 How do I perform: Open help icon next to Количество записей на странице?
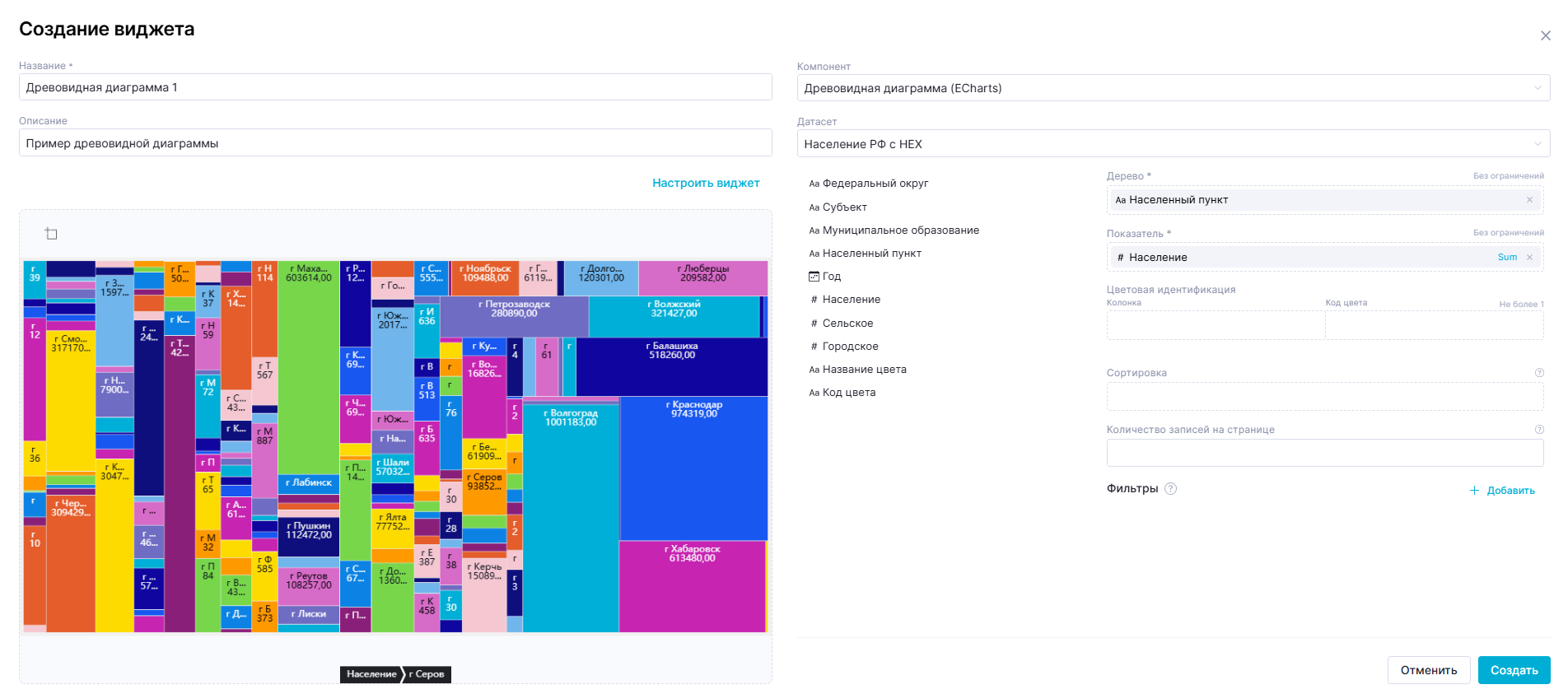coord(1538,430)
